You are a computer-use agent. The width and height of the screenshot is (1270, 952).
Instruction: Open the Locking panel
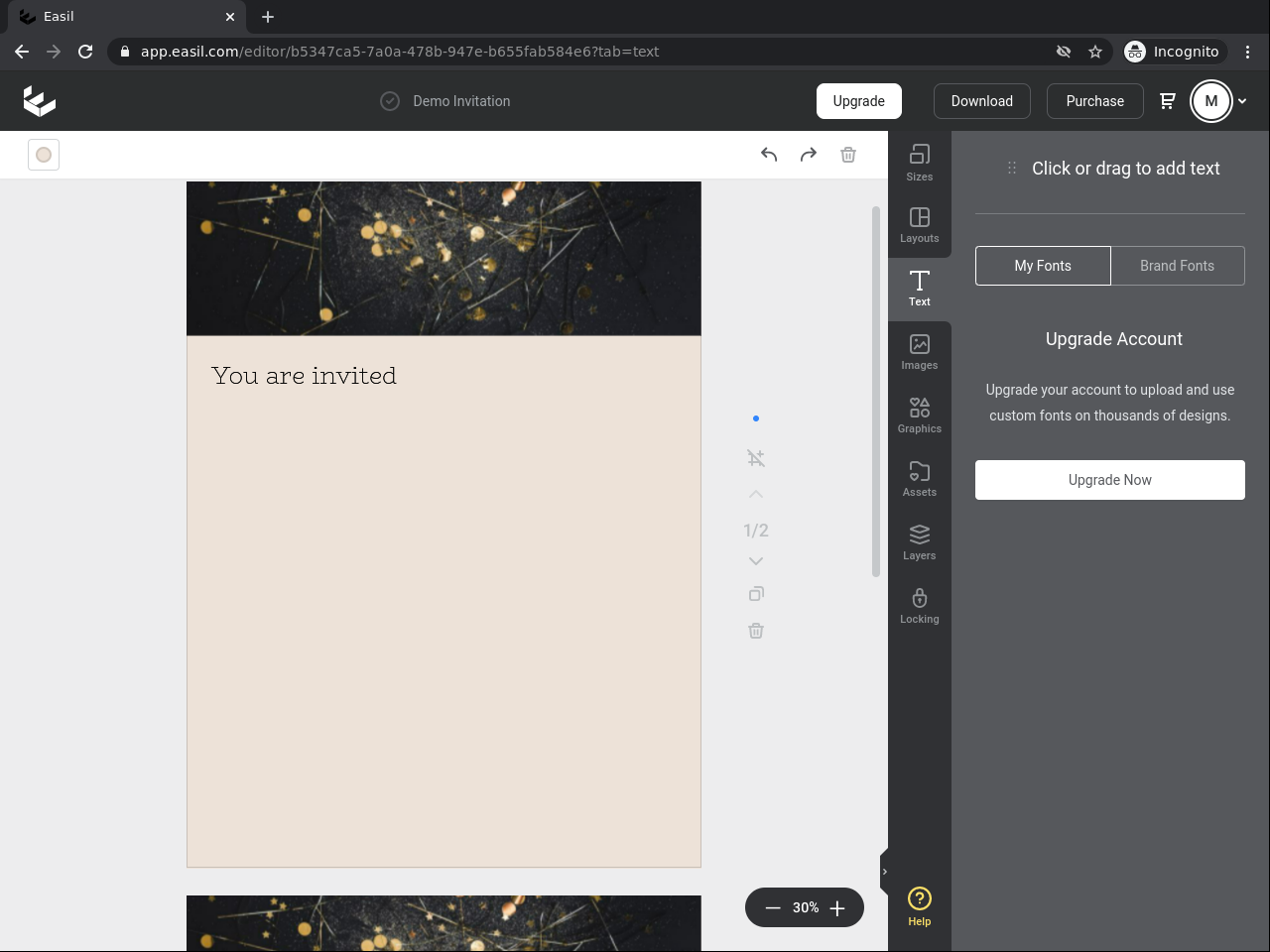pos(920,606)
